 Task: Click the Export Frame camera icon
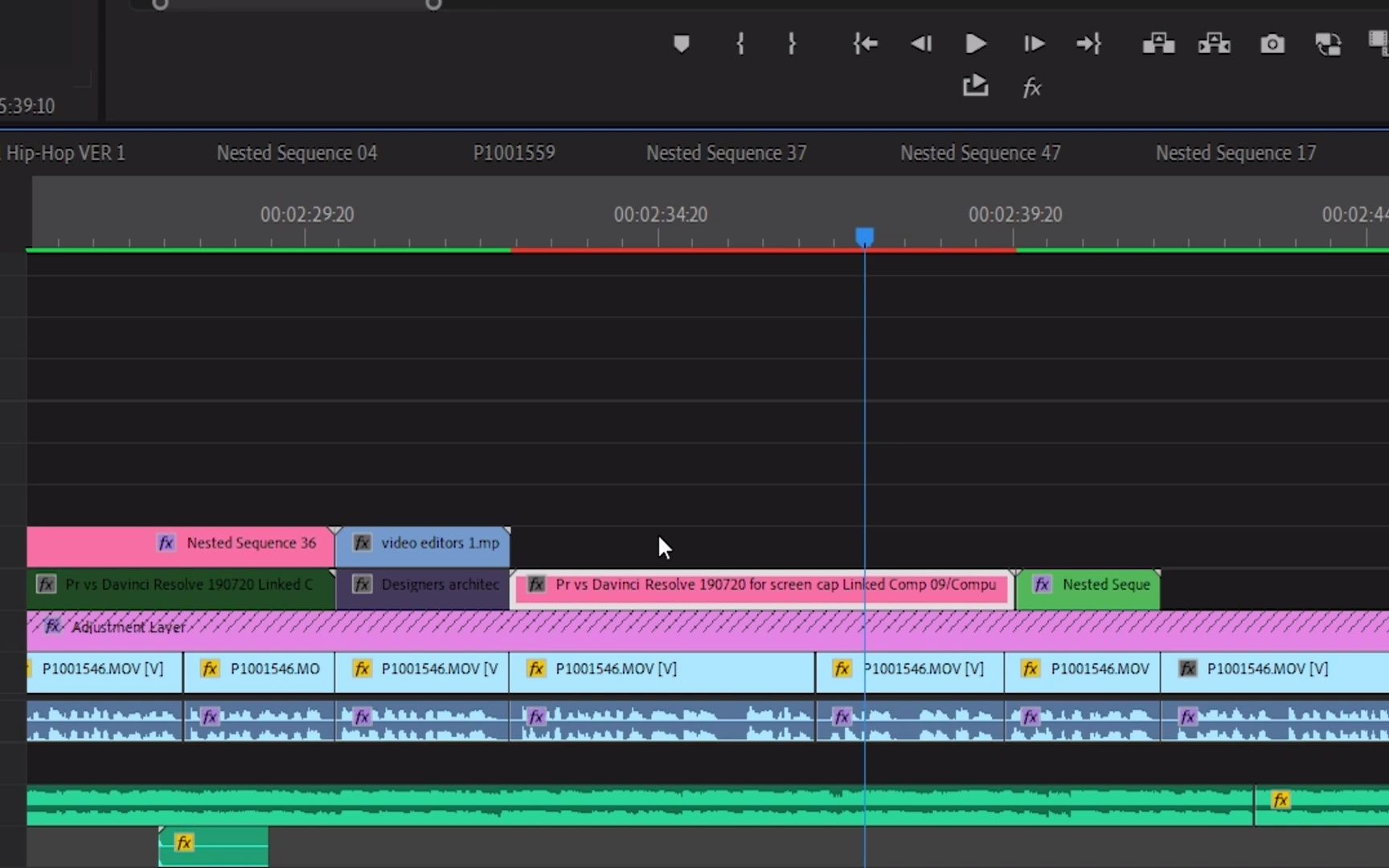pyautogui.click(x=1272, y=44)
